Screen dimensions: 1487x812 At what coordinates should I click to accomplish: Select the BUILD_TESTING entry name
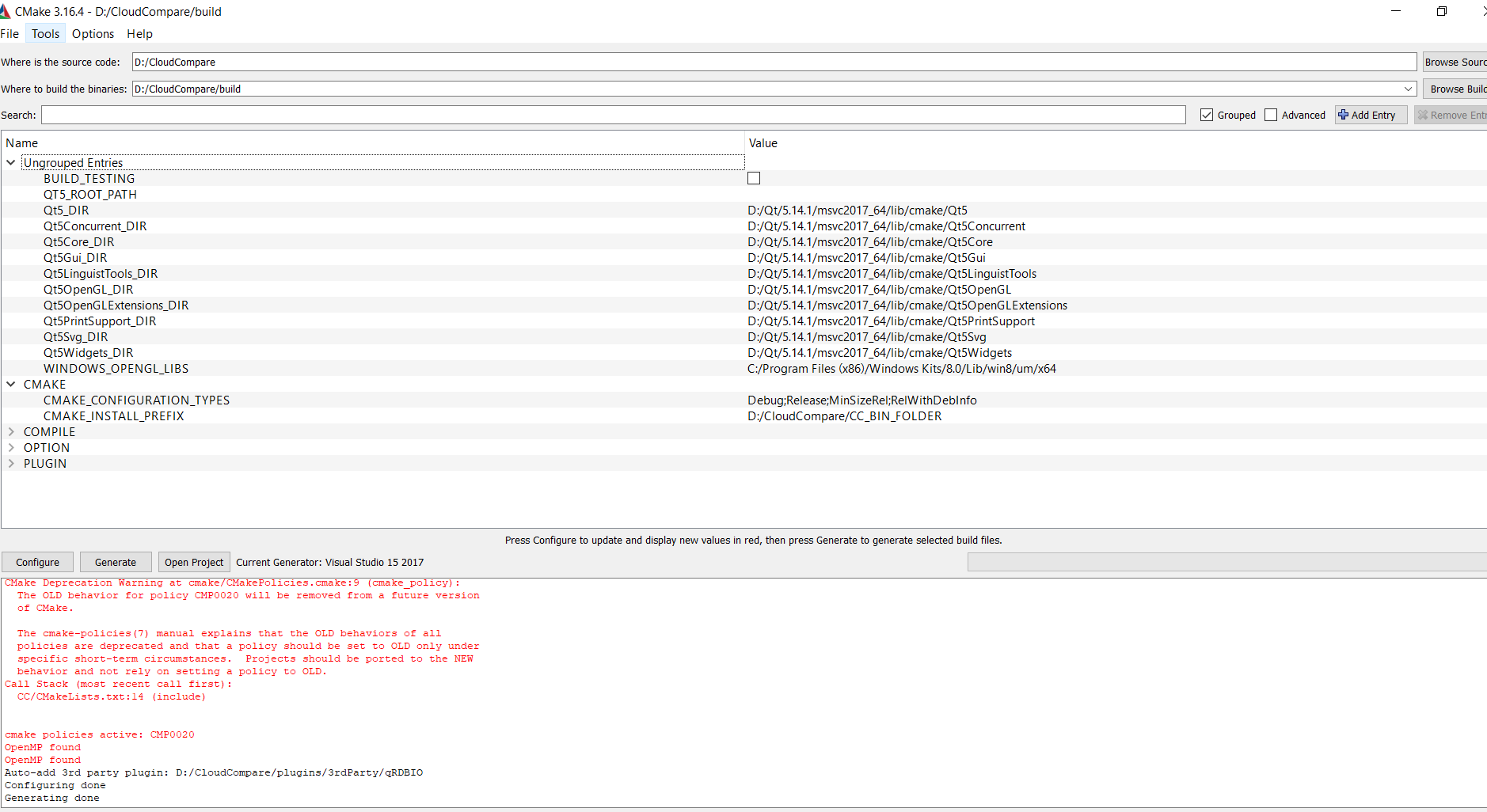tap(89, 178)
